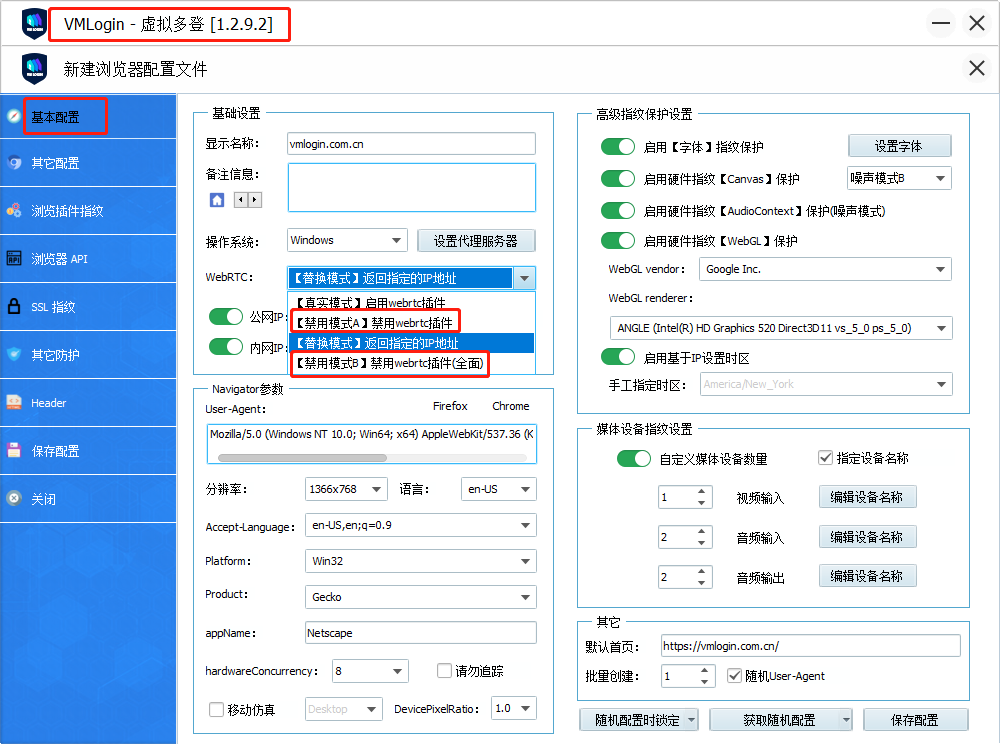Click the SSL 指纹 lock icon
The width and height of the screenshot is (1000, 744).
[14, 307]
